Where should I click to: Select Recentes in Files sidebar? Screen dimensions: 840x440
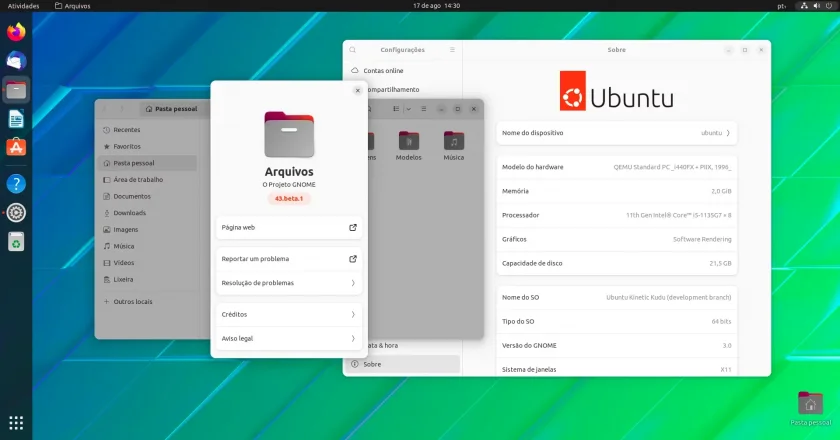tap(148, 130)
